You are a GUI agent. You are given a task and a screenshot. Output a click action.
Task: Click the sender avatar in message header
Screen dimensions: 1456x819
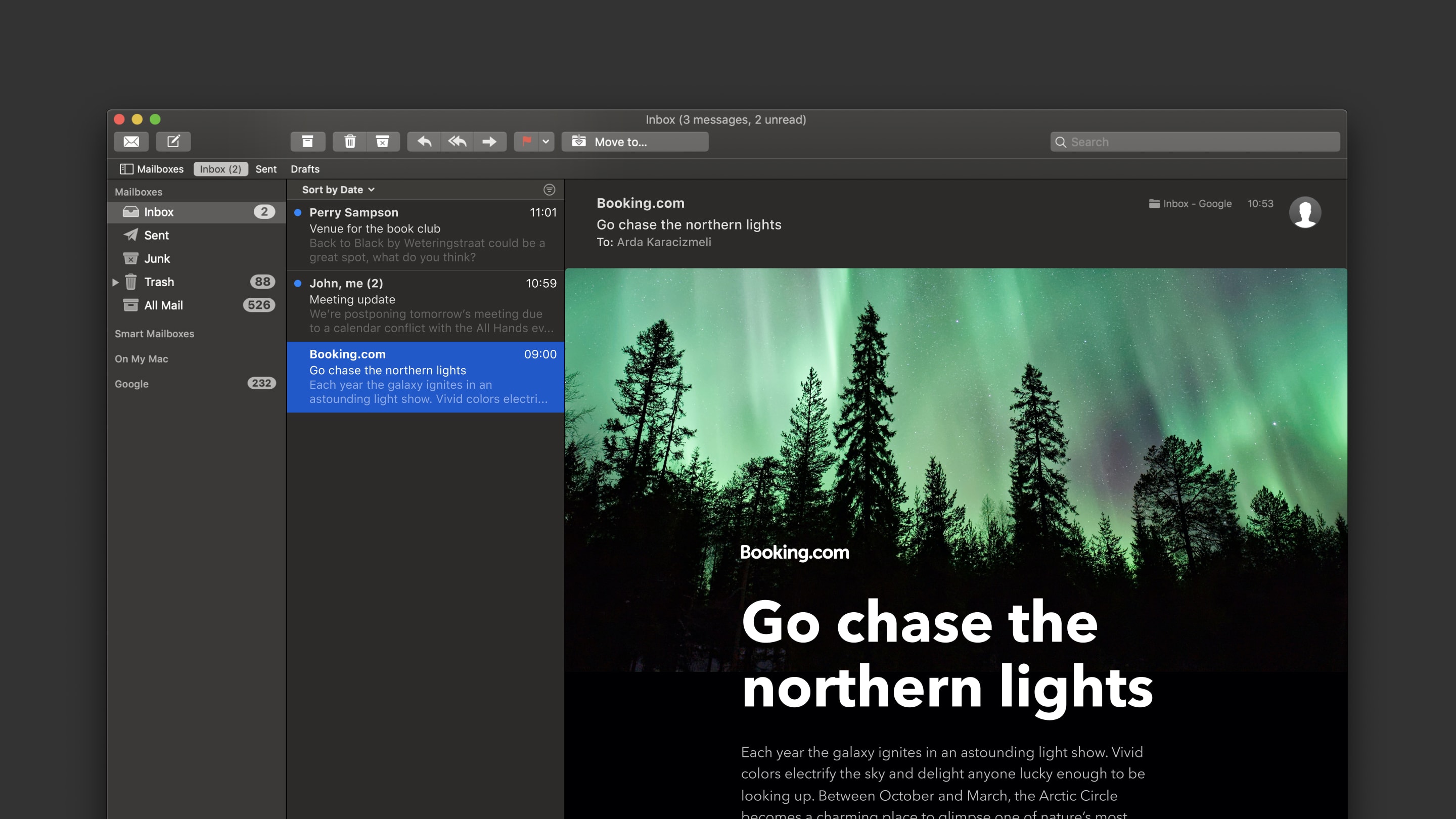coord(1304,212)
